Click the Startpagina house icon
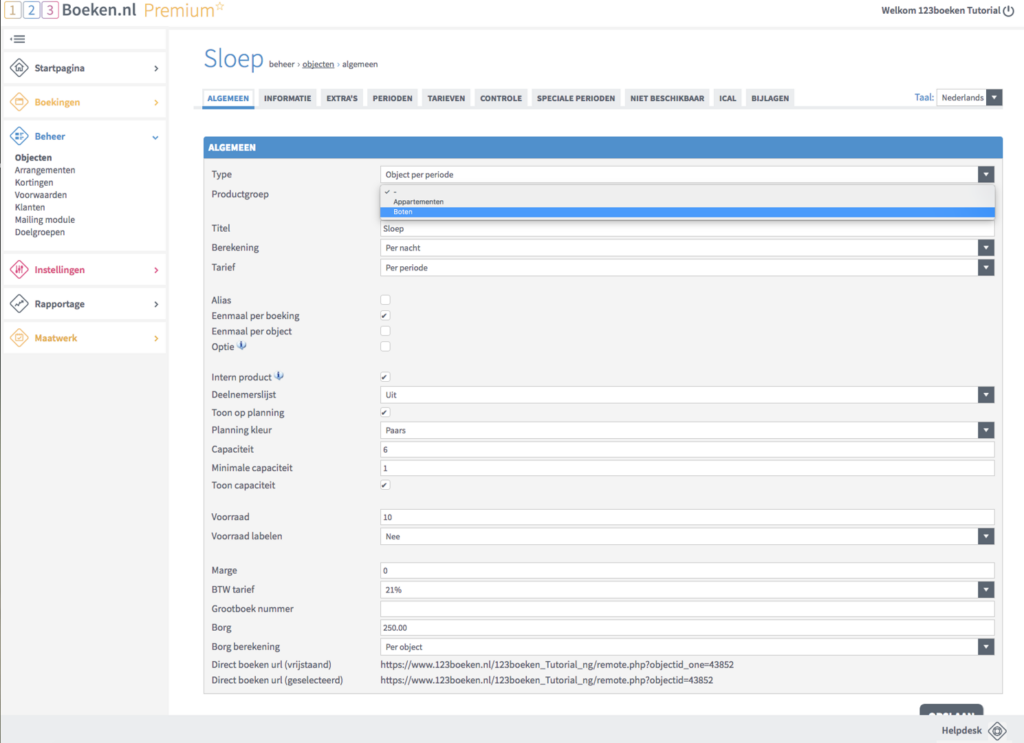The width and height of the screenshot is (1024, 743). pyautogui.click(x=20, y=67)
